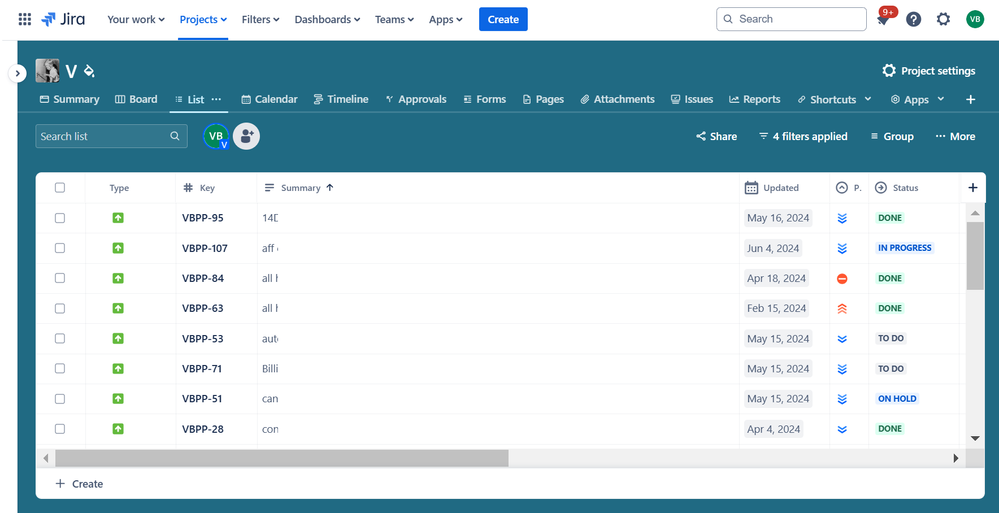Click the project avatar image

point(47,71)
